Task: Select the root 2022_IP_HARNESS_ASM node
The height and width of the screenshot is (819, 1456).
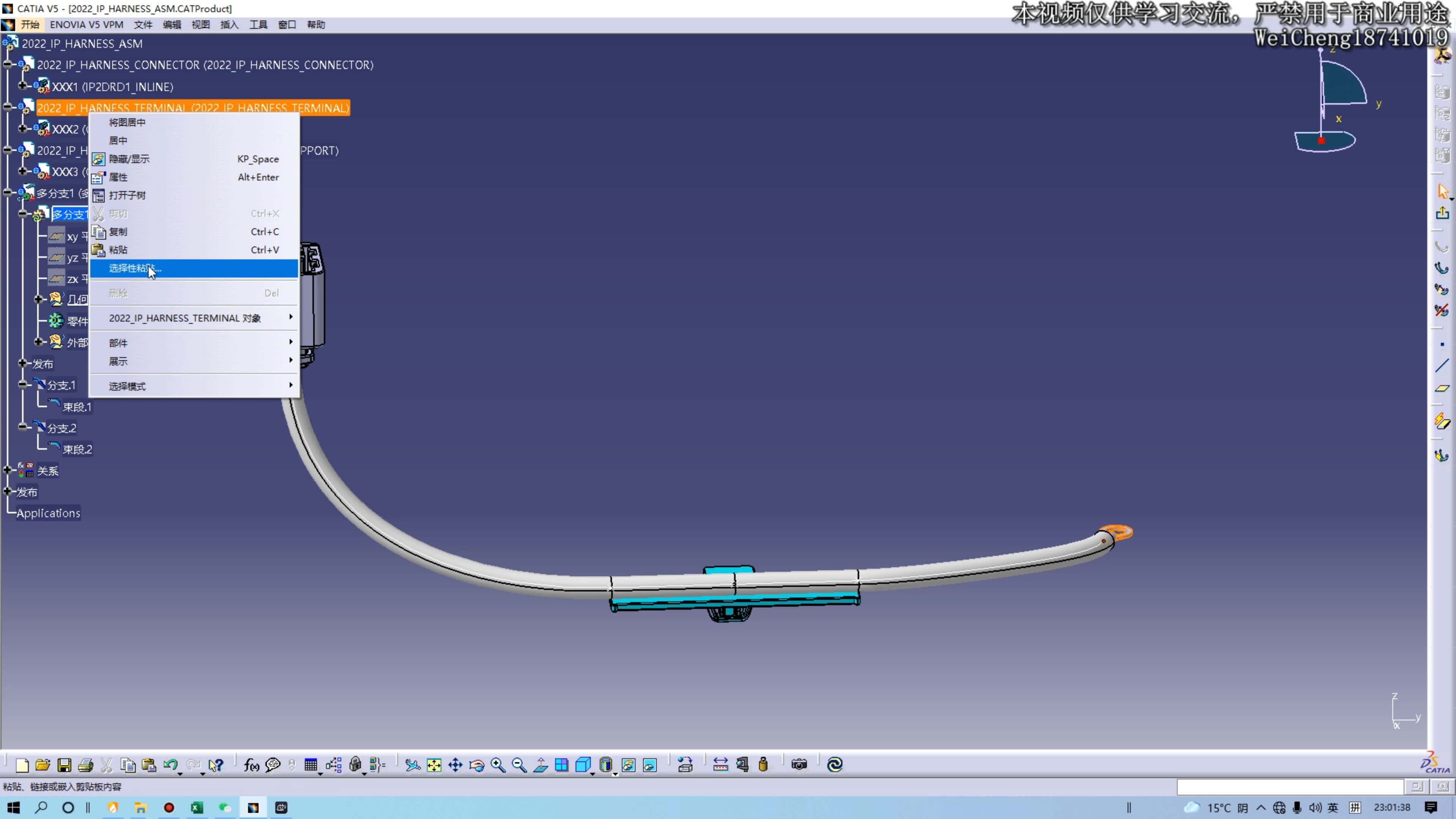Action: tap(82, 44)
